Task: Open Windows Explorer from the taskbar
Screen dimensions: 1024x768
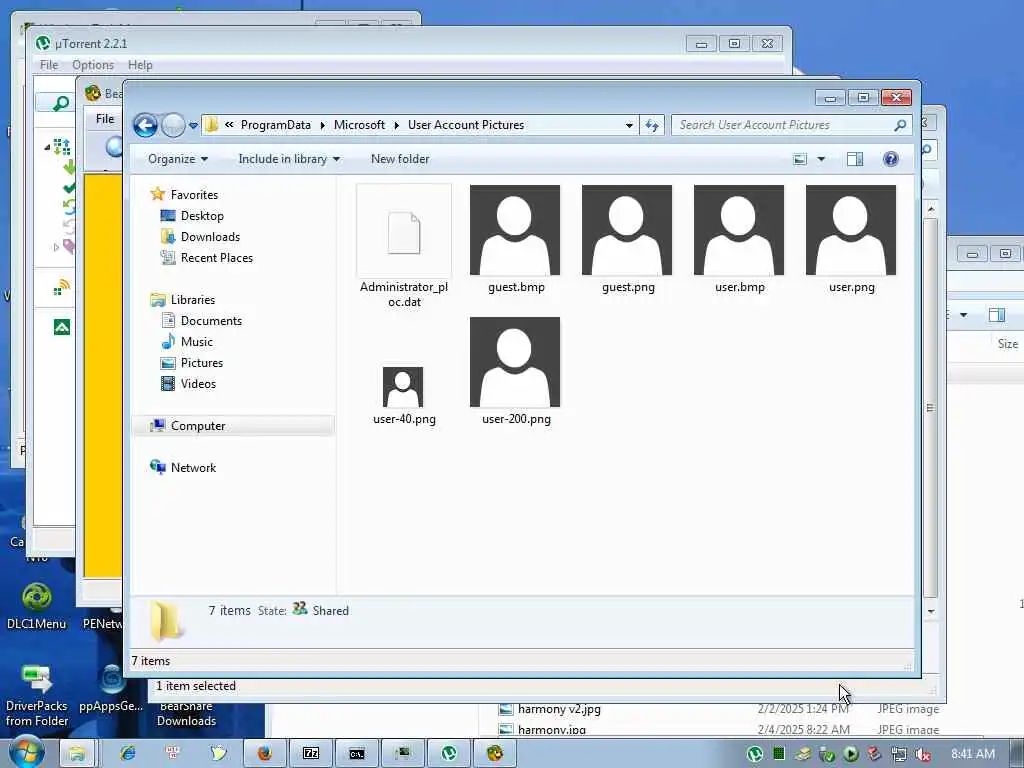Action: tap(76, 754)
